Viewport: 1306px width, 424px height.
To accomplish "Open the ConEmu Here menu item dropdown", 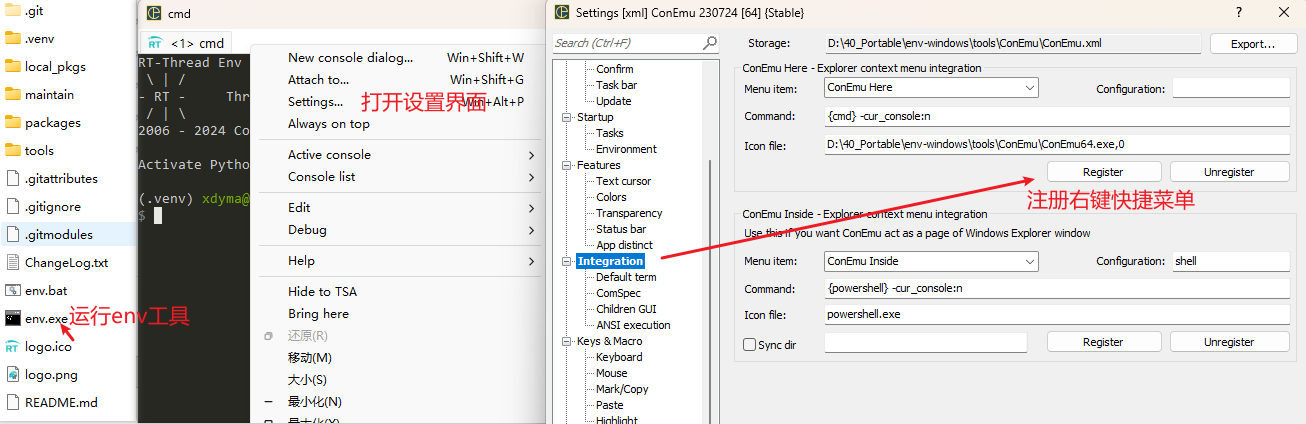I will pos(1031,89).
